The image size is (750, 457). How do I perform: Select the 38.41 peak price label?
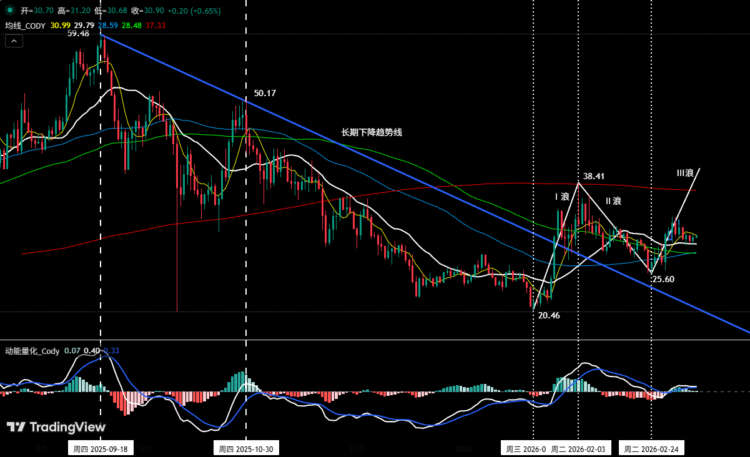click(x=594, y=176)
